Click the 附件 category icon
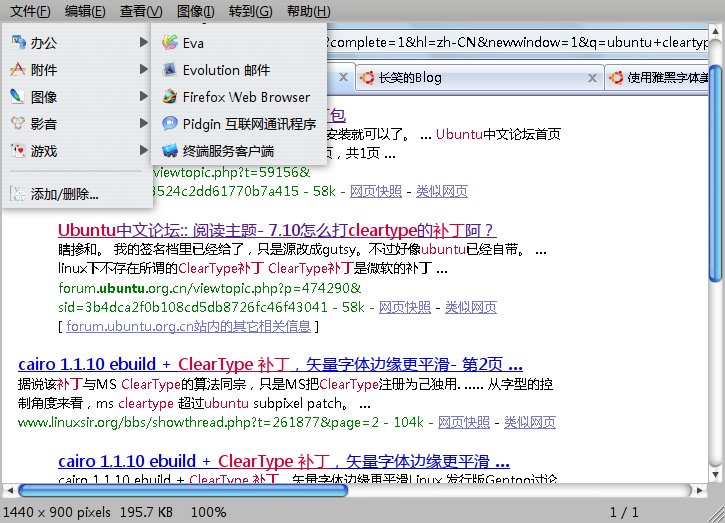 point(18,69)
